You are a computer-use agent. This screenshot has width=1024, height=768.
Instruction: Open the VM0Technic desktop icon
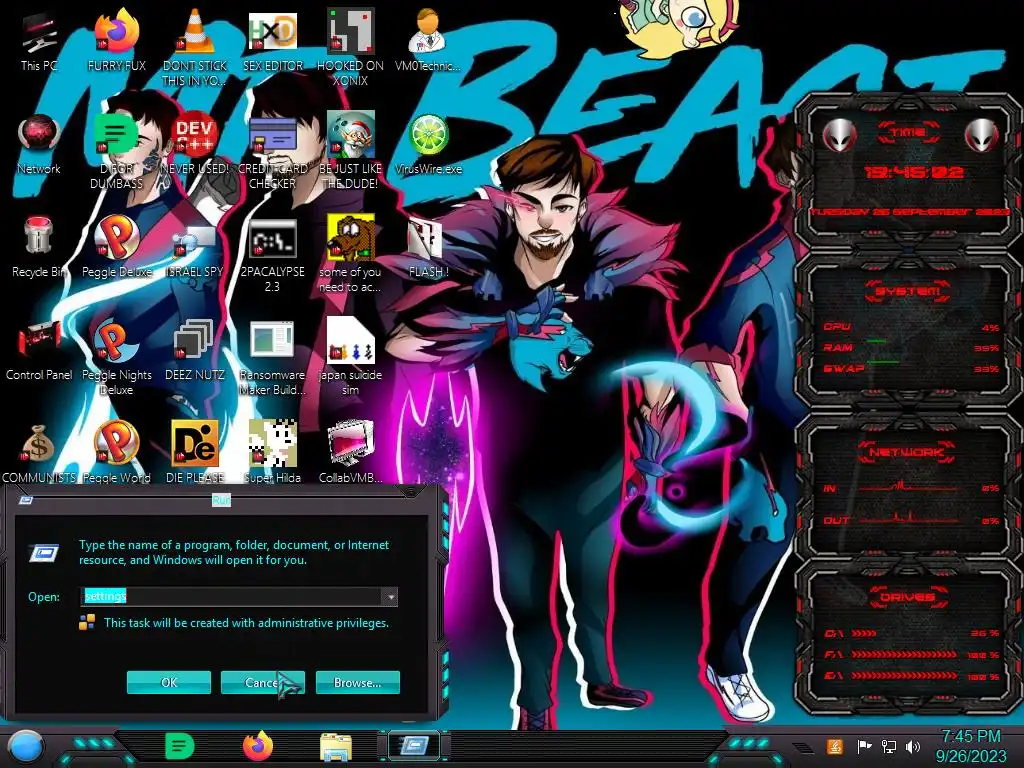427,40
